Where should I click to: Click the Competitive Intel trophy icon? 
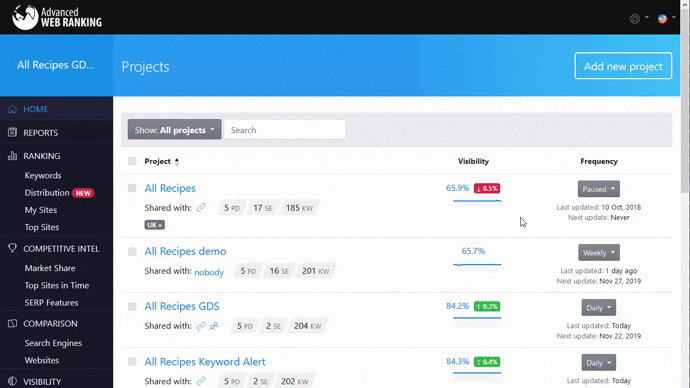(12, 248)
